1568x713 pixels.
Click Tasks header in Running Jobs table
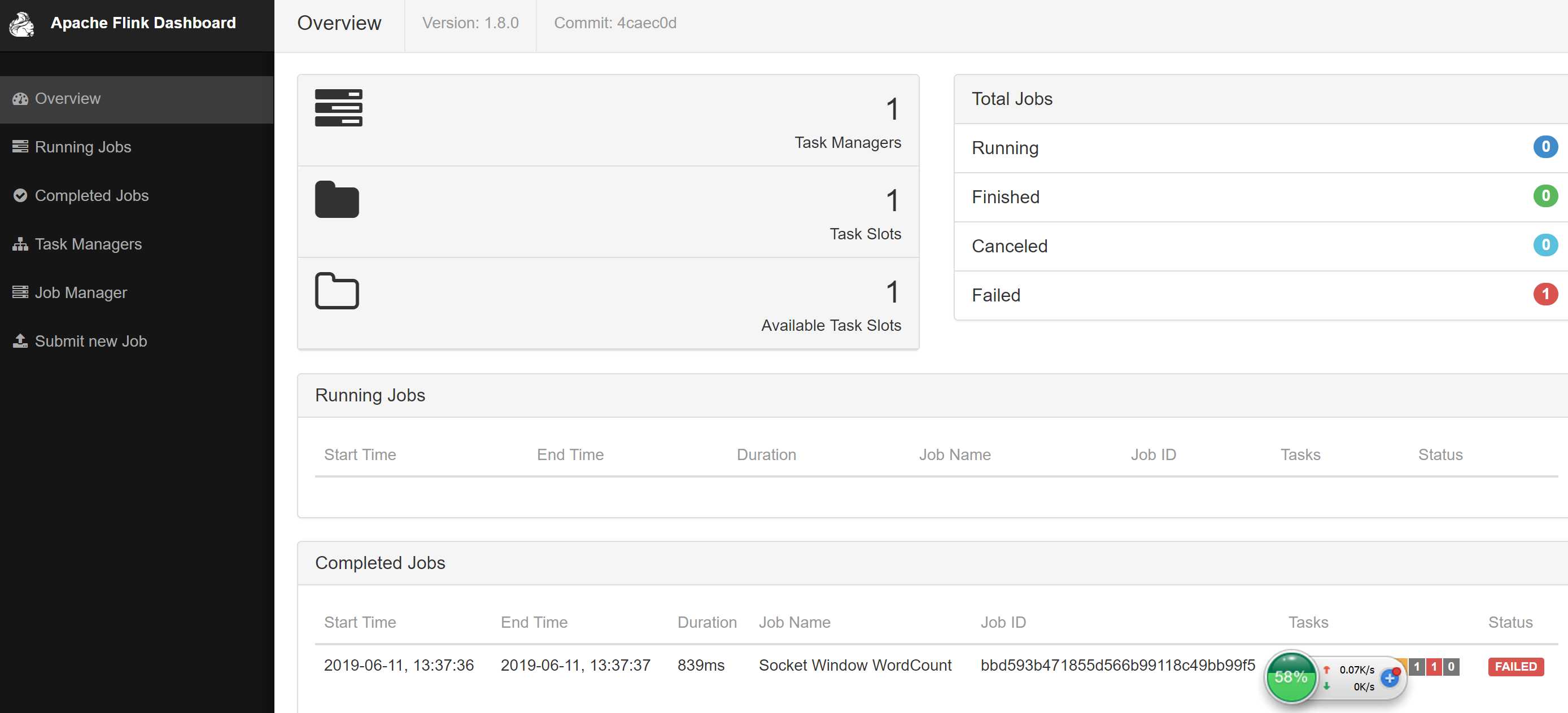(1300, 454)
